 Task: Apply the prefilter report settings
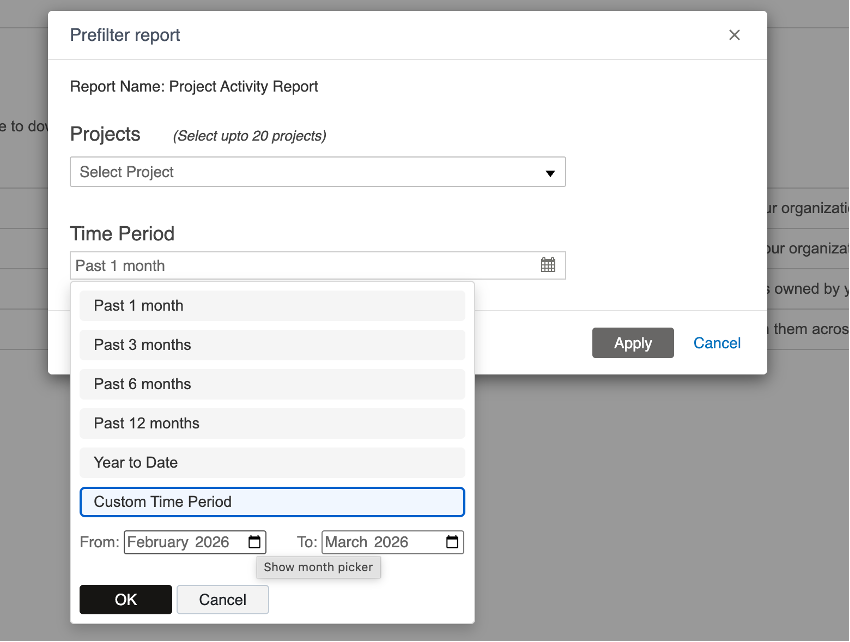(632, 343)
